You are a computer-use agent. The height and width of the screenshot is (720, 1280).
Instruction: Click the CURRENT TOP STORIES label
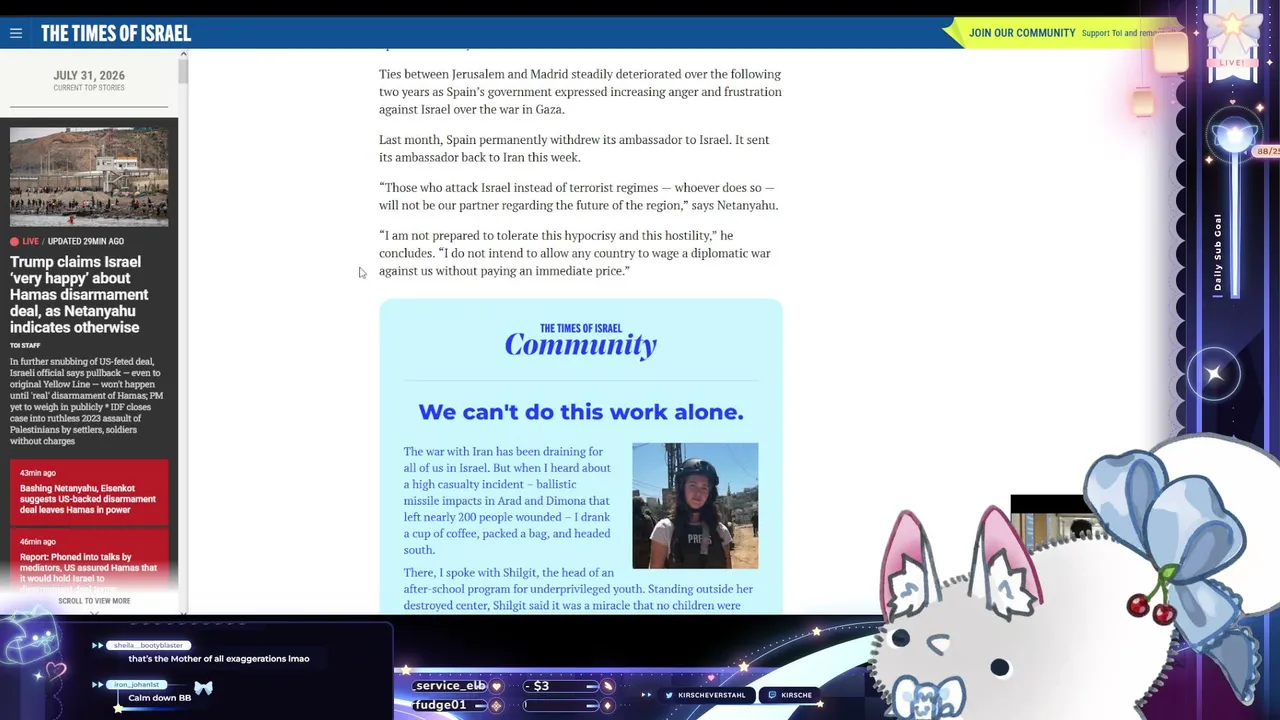tap(89, 88)
